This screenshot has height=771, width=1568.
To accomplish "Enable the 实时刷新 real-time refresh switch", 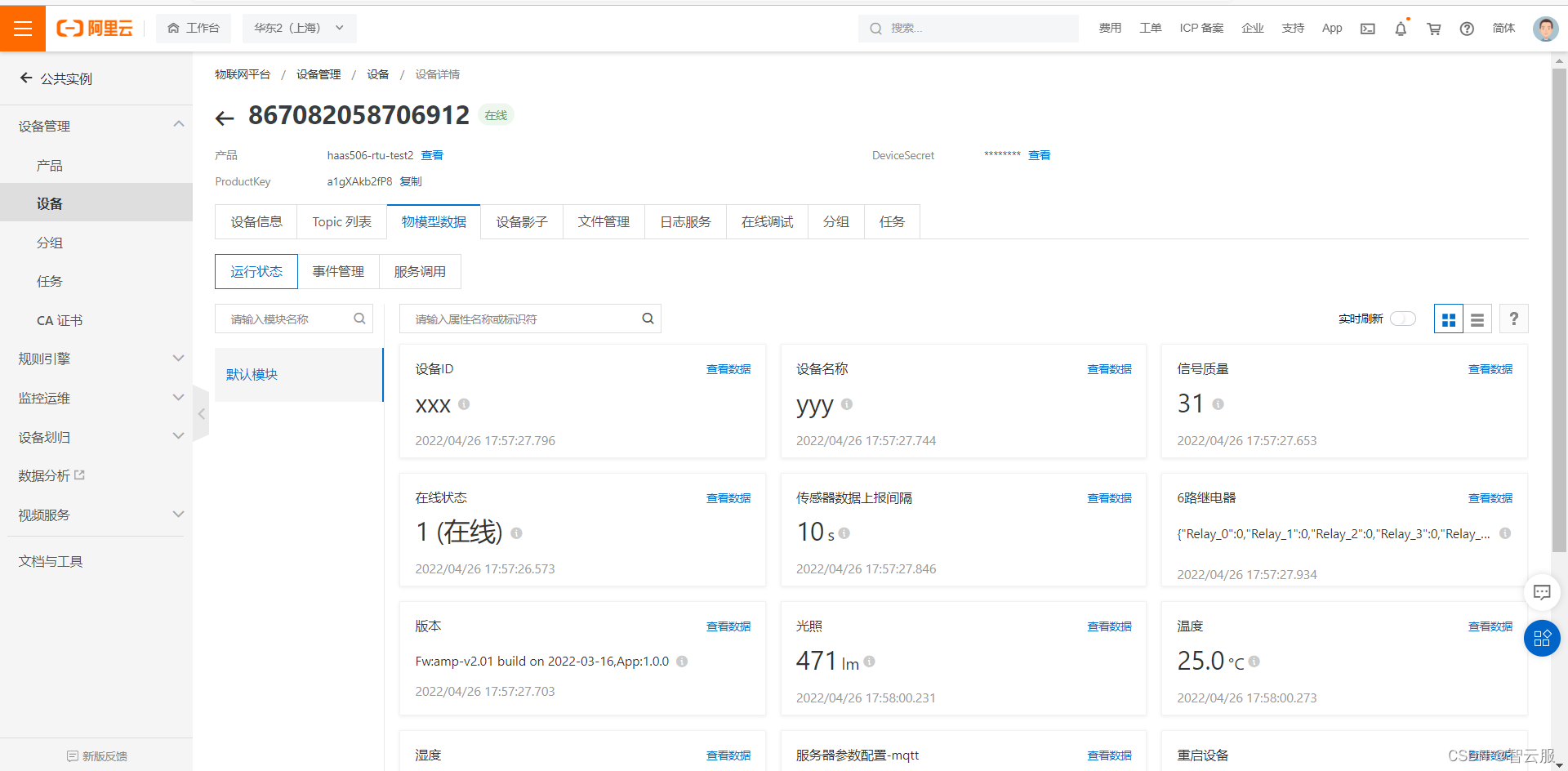I will [x=1403, y=319].
